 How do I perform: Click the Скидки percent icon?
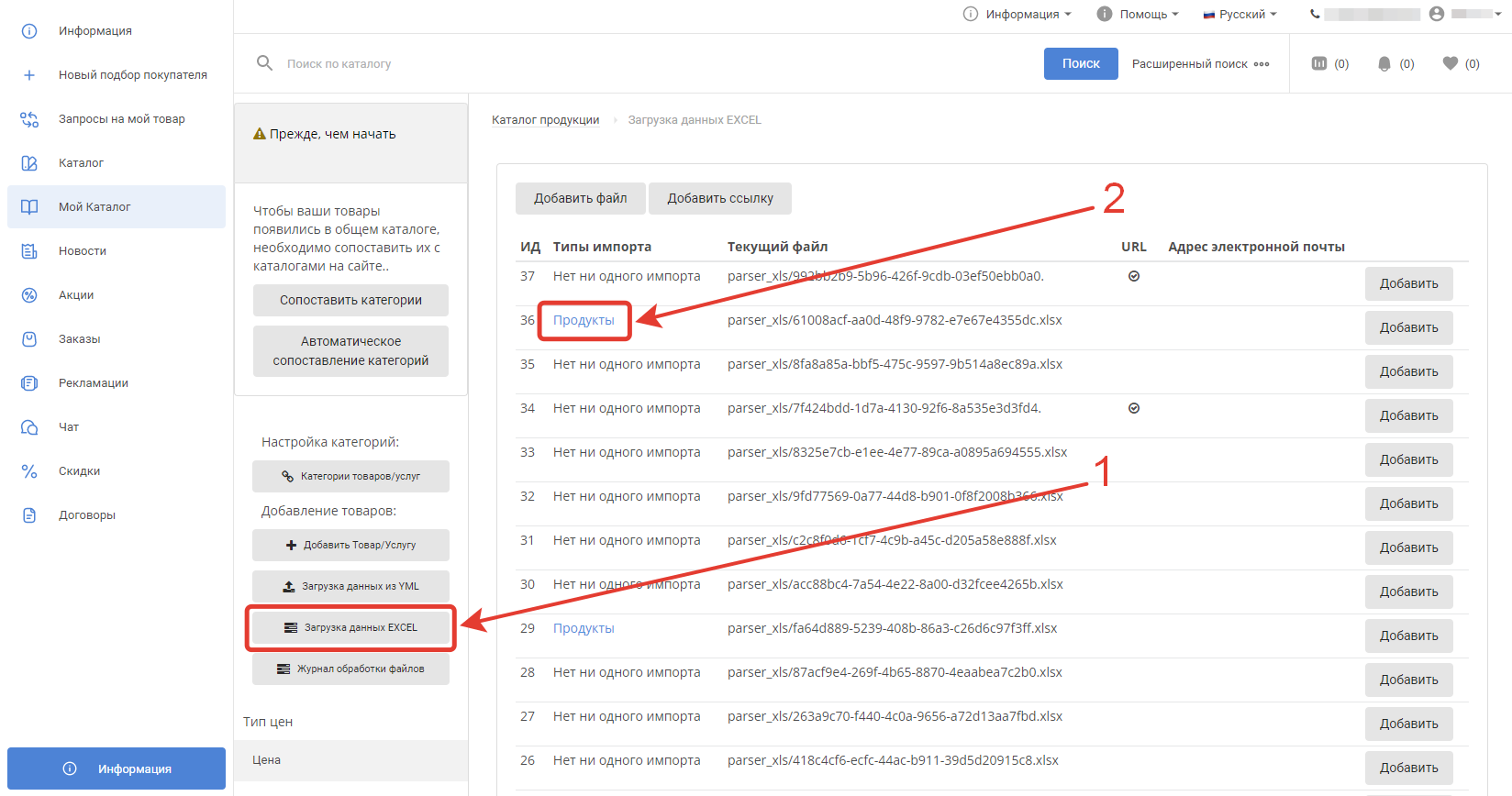(x=29, y=471)
